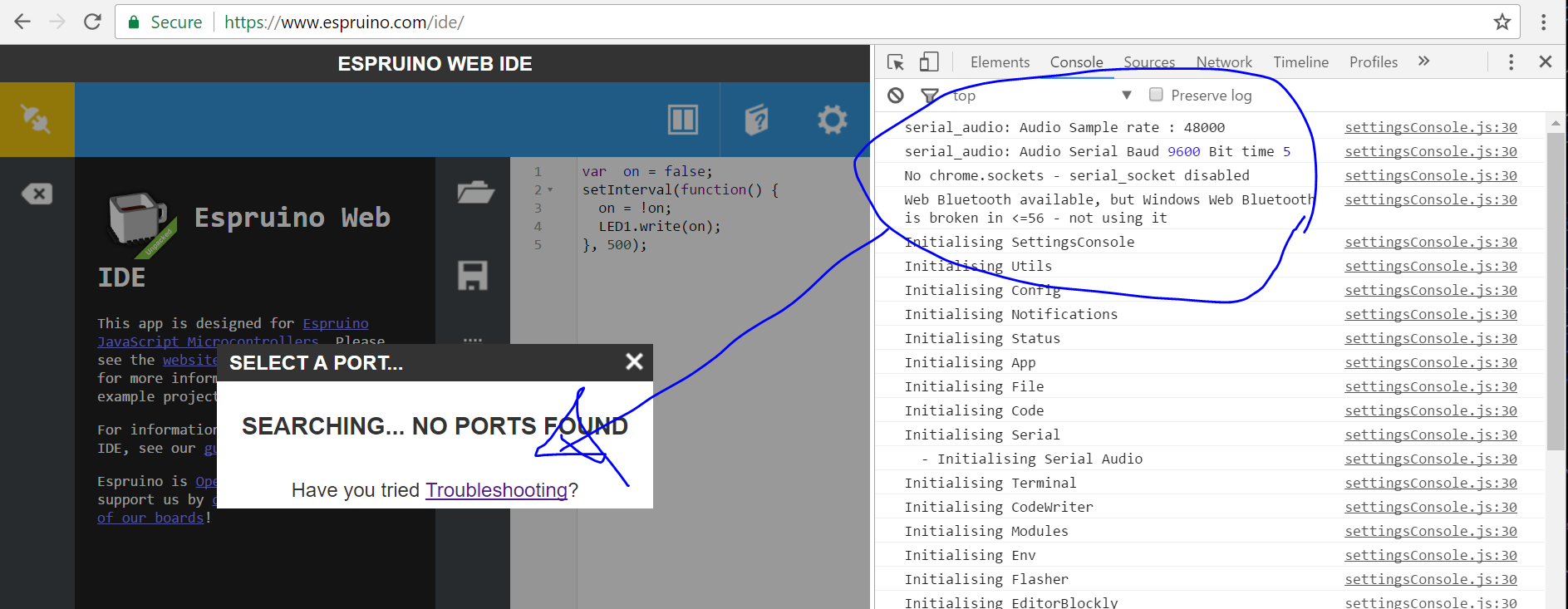1568x609 pixels.
Task: Reload the page with the refresh icon
Action: [x=92, y=22]
